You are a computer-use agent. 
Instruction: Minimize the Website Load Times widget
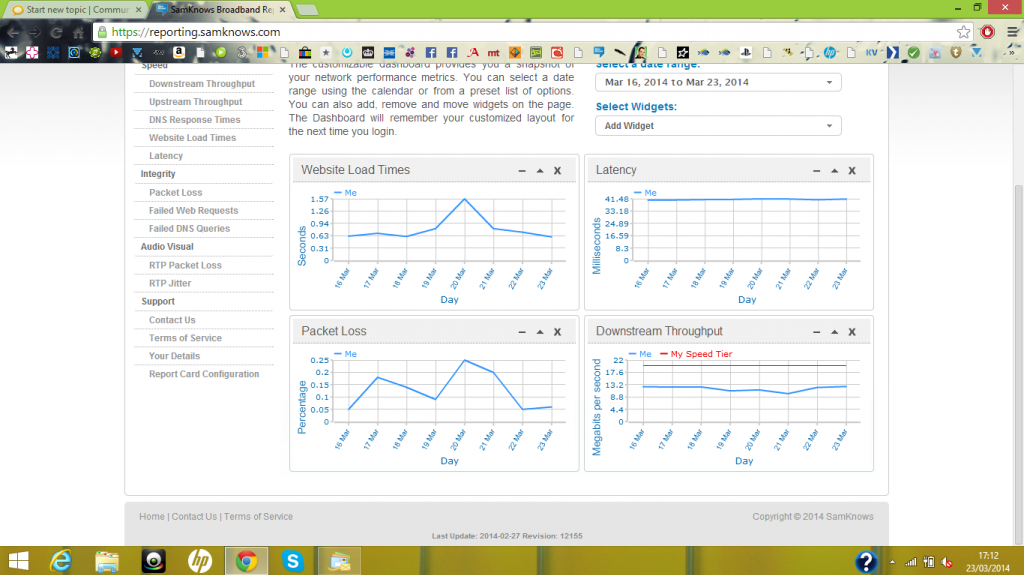pyautogui.click(x=522, y=171)
